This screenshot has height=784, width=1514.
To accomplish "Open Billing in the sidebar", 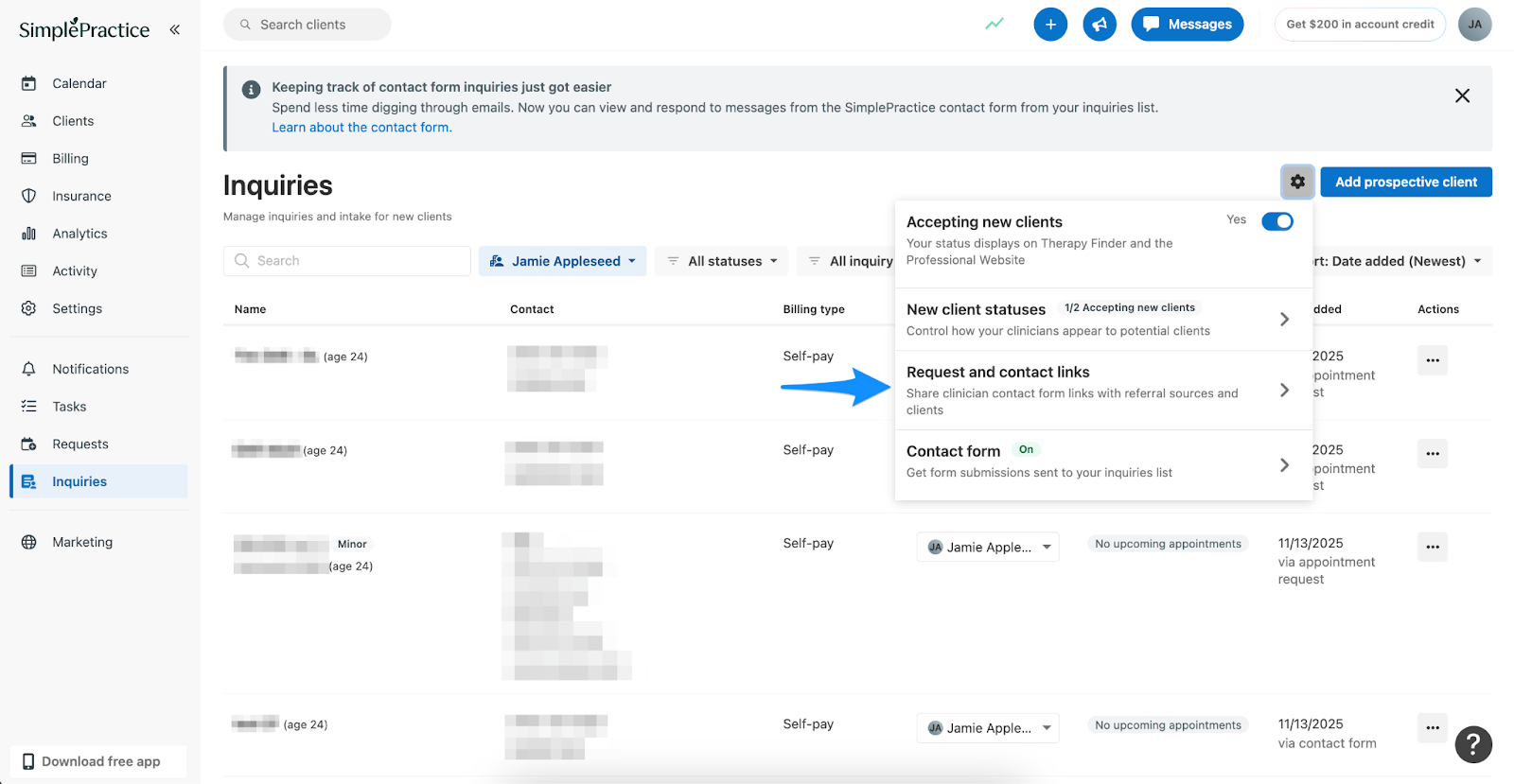I will point(70,159).
